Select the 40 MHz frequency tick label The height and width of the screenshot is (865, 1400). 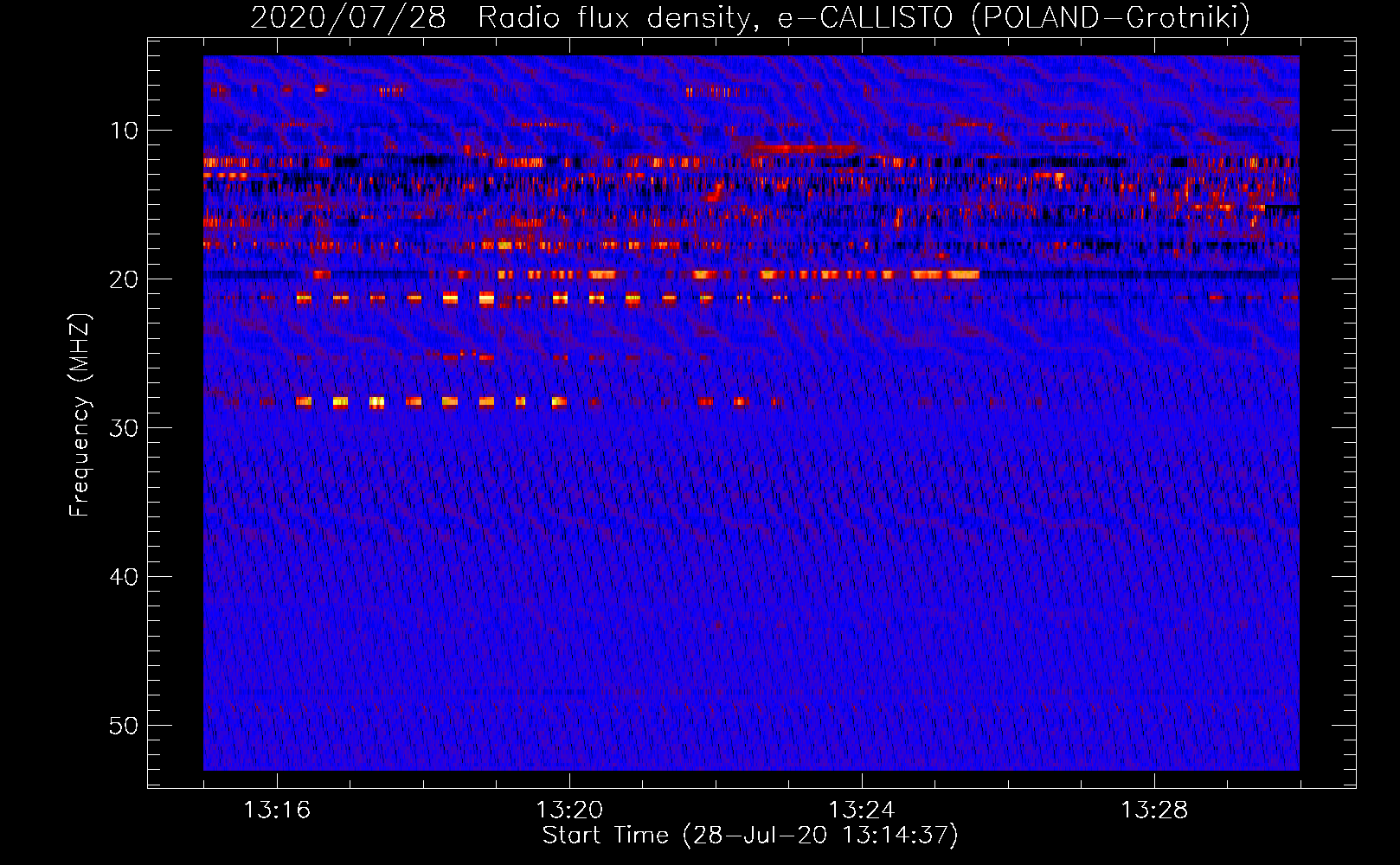coord(124,577)
